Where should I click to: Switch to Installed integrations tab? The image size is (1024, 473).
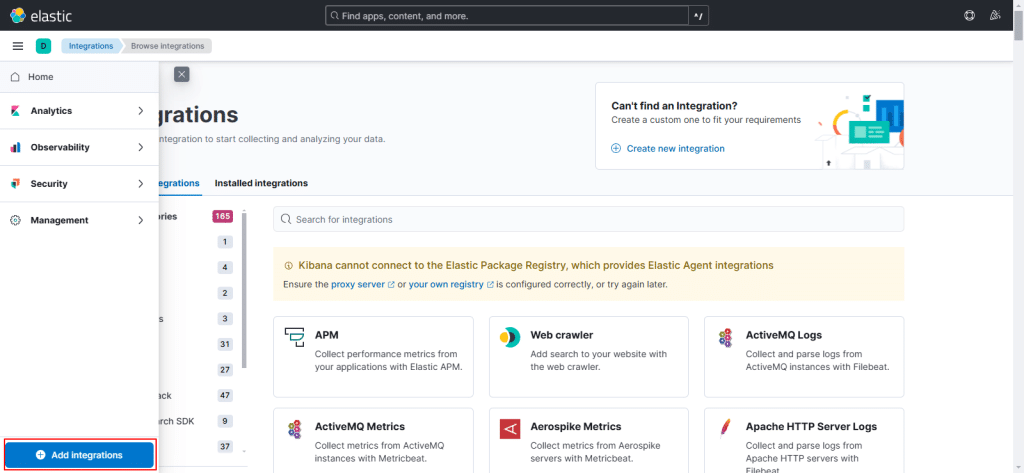(261, 183)
